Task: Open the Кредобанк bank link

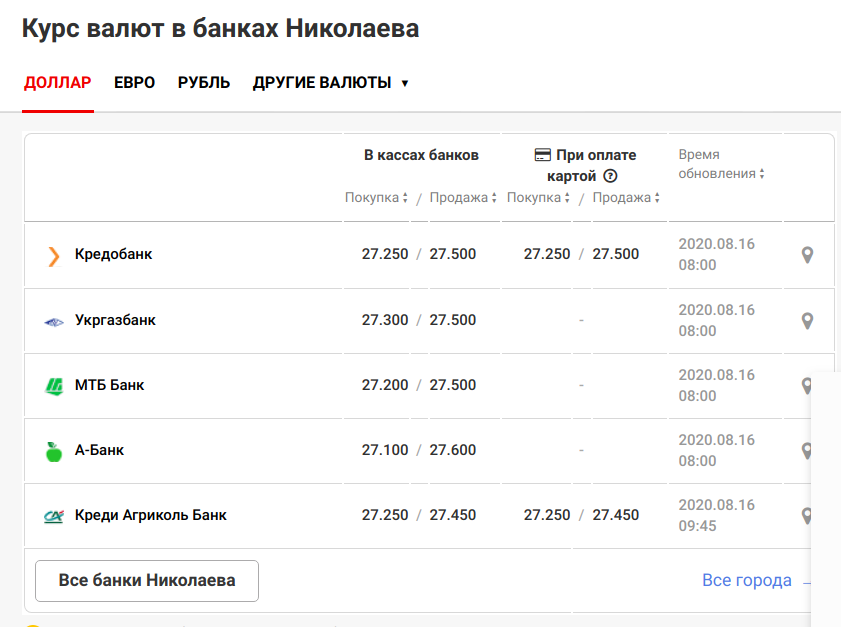Action: pos(113,254)
